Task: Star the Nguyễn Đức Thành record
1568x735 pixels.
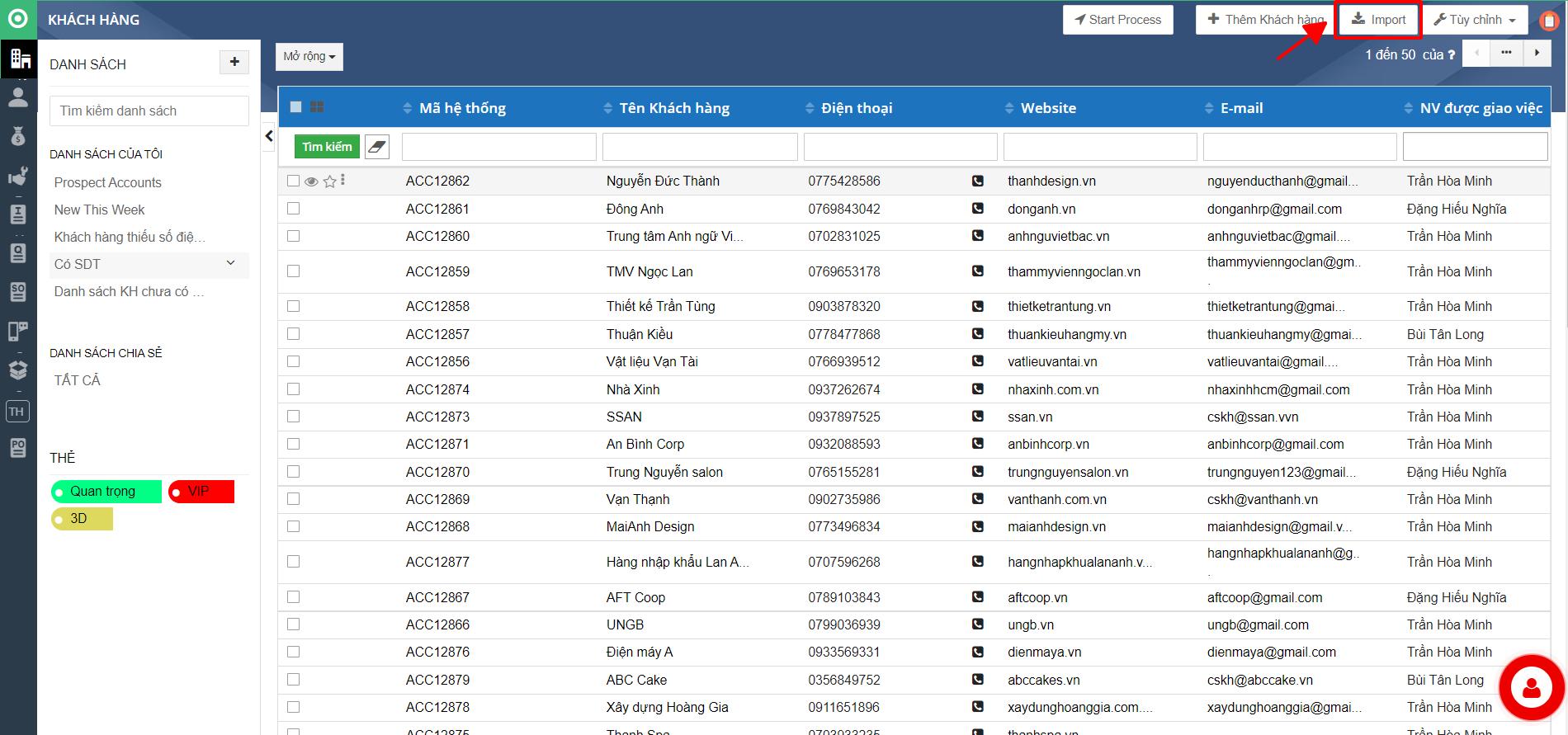Action: point(329,181)
